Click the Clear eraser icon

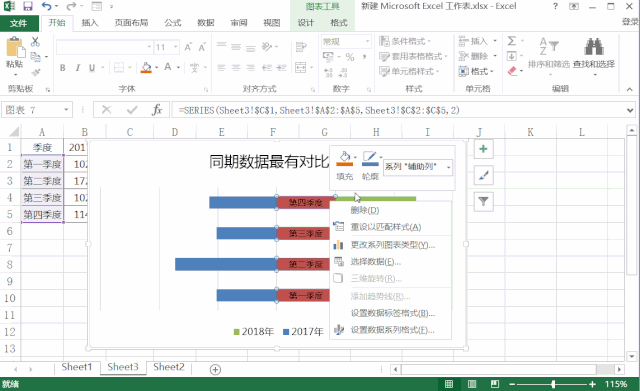coord(512,71)
